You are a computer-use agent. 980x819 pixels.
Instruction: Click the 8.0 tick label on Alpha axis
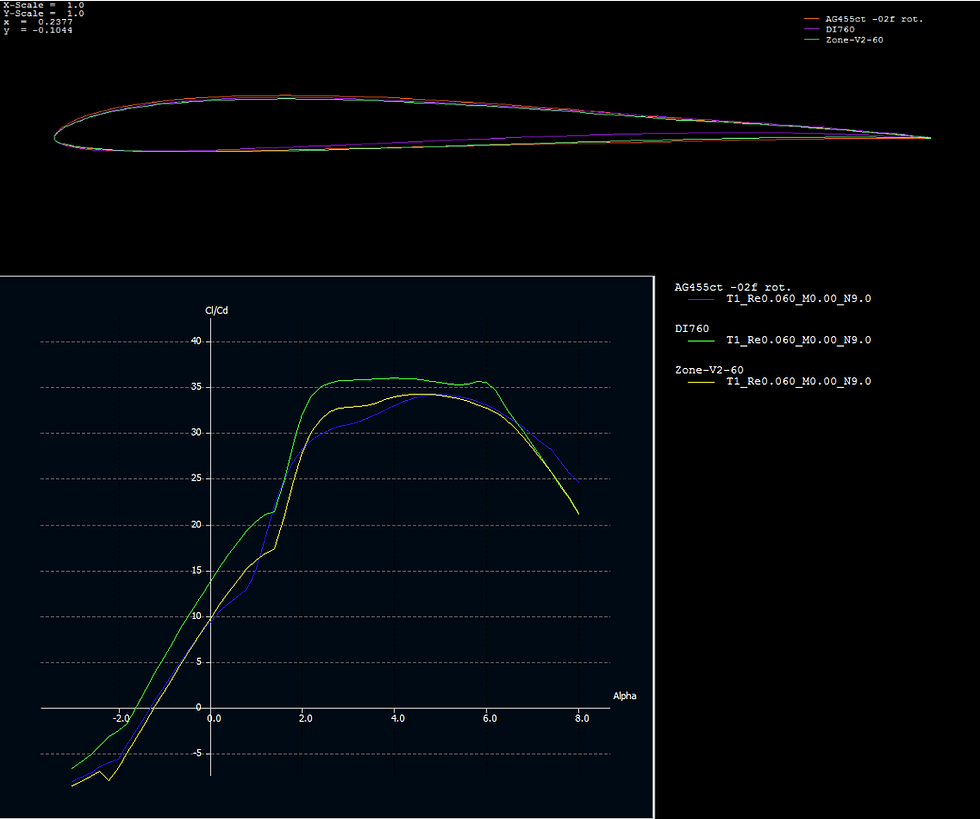coord(582,718)
